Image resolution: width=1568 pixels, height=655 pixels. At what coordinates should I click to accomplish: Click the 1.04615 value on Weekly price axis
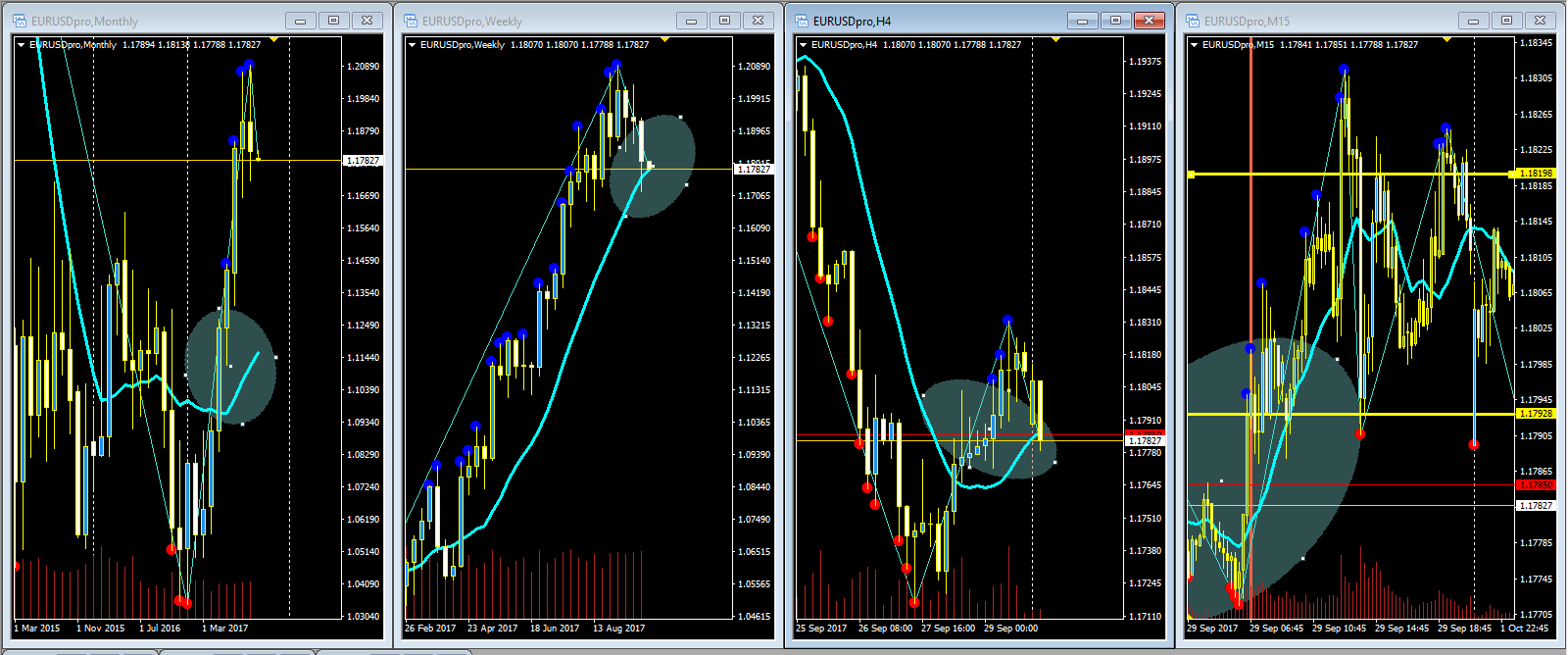pyautogui.click(x=754, y=617)
